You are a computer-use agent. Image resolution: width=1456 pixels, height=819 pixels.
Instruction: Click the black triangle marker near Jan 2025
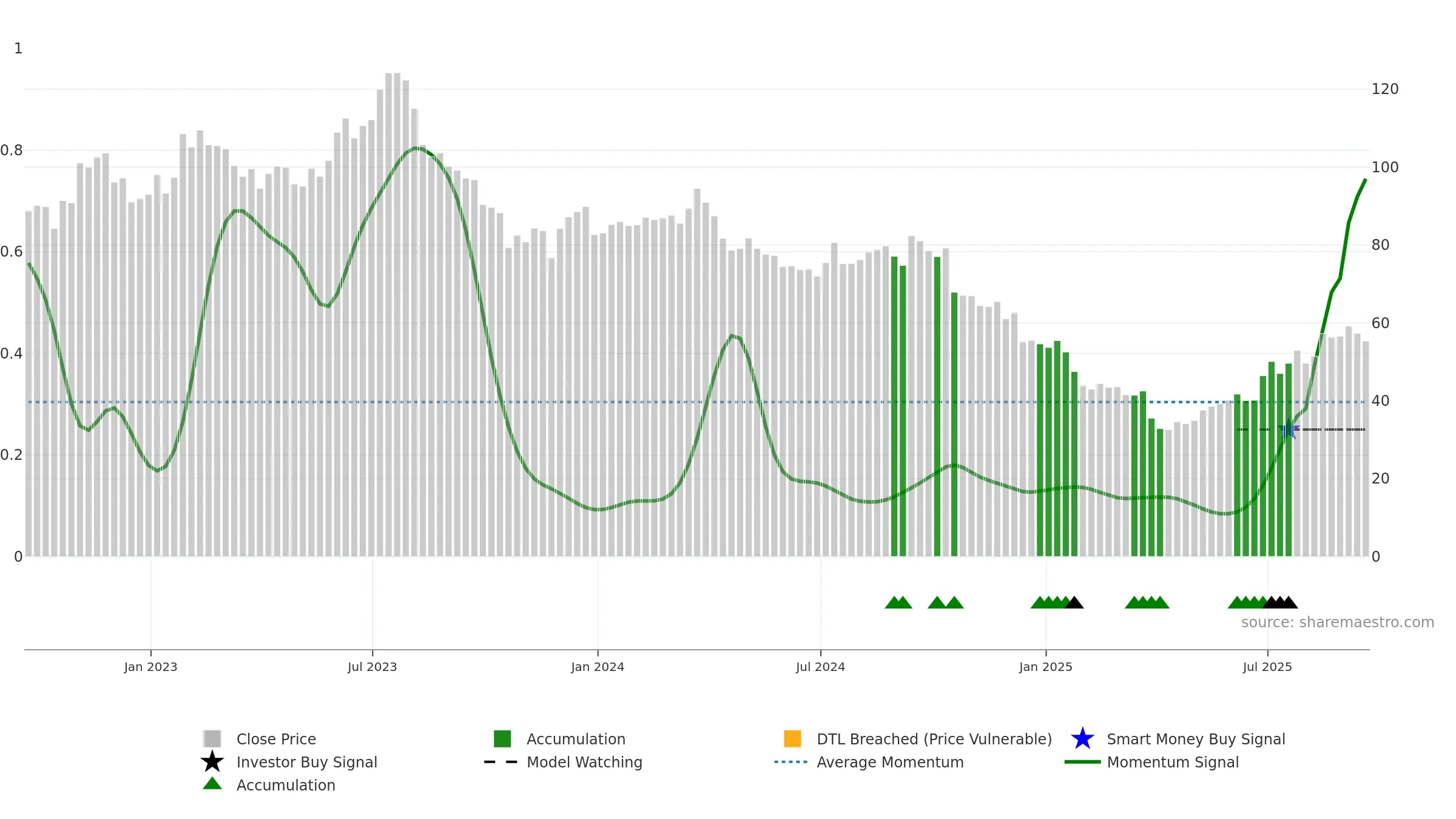click(x=1074, y=602)
